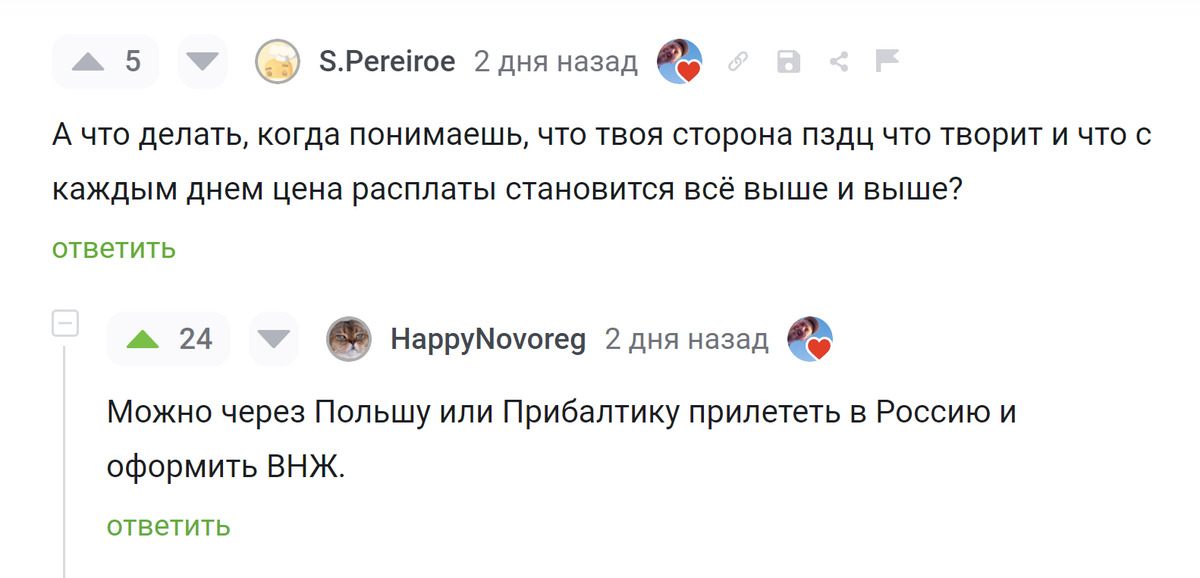Viewport: 1200px width, 578px height.
Task: Open HappyNovoreg user profile link
Action: [x=488, y=340]
